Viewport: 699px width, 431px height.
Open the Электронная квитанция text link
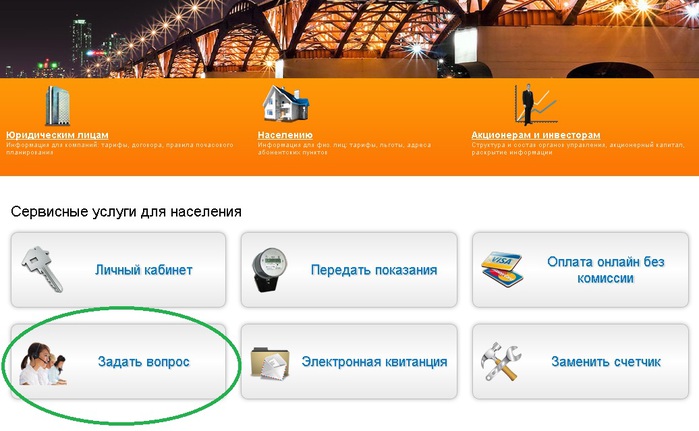coord(374,361)
